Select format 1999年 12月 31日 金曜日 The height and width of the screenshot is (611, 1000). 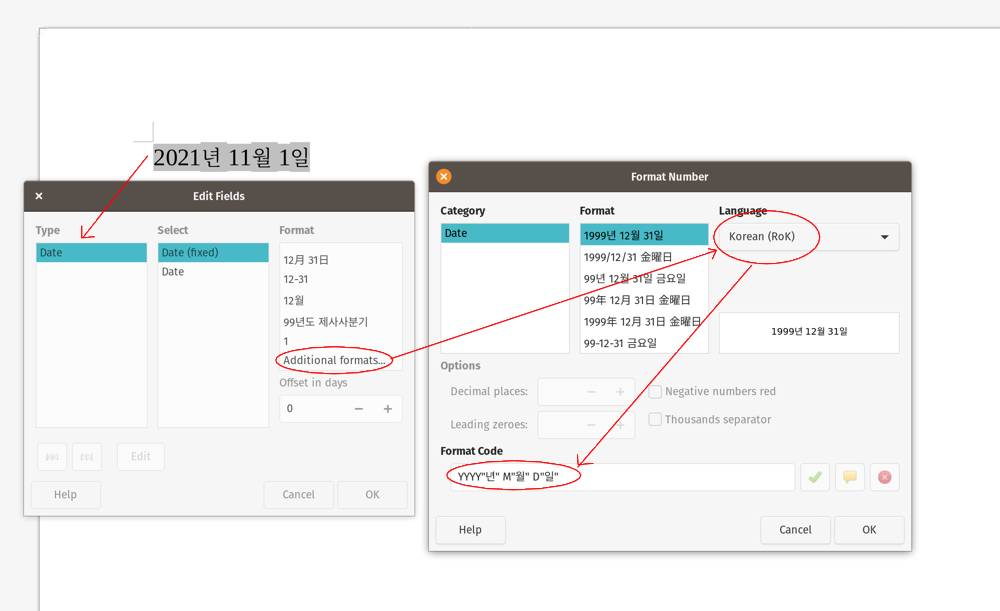644,322
